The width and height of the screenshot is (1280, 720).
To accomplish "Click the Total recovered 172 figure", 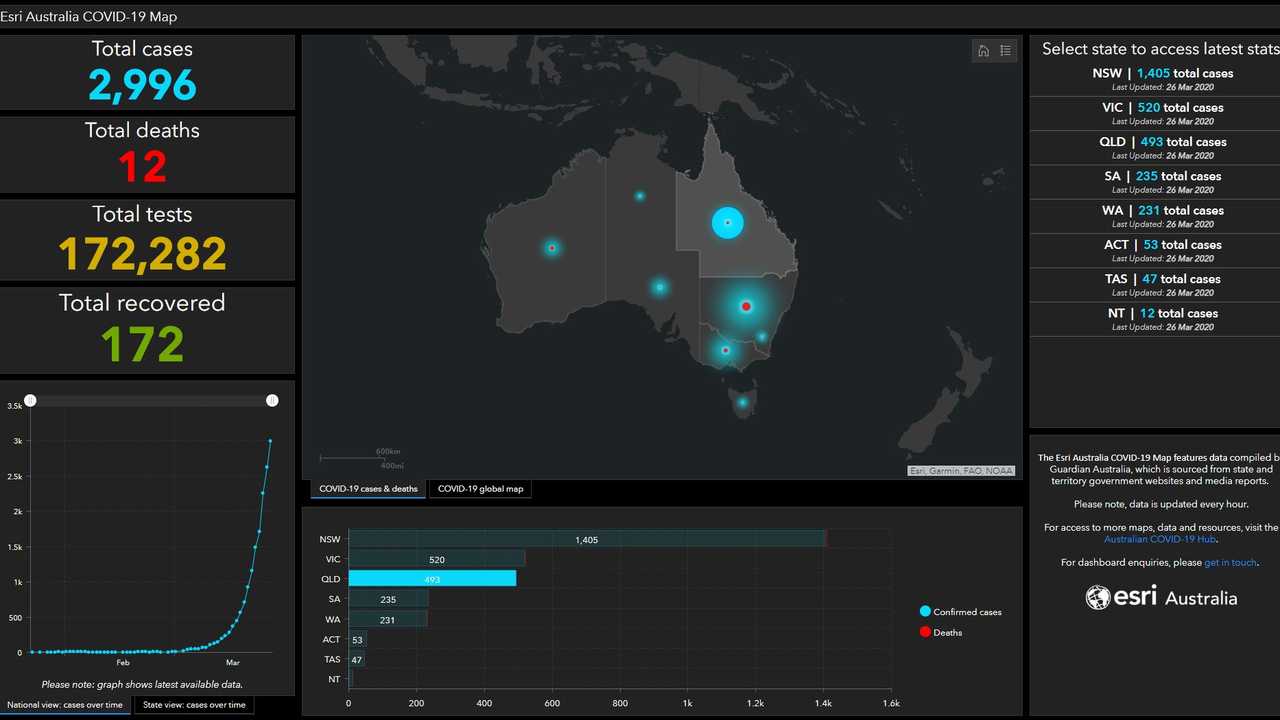I will [x=142, y=343].
